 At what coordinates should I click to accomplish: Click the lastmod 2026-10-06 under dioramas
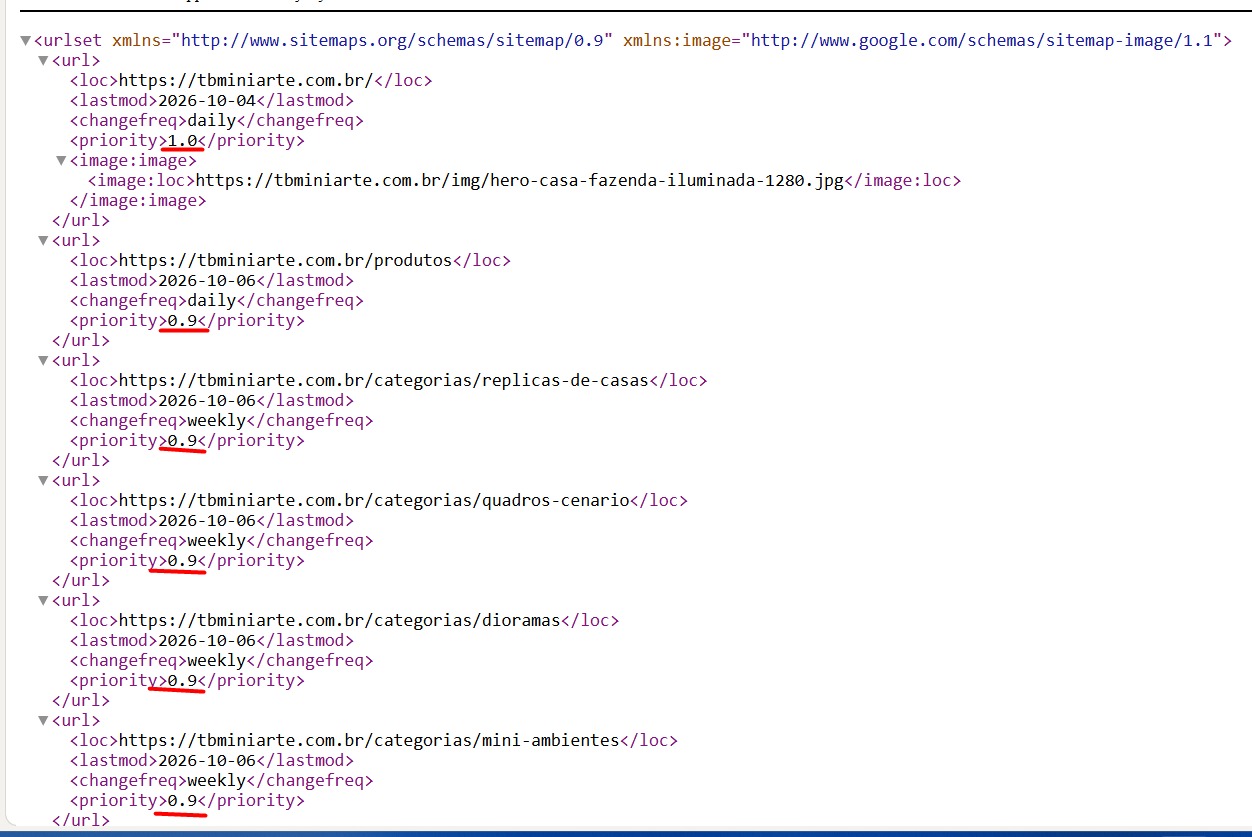207,640
